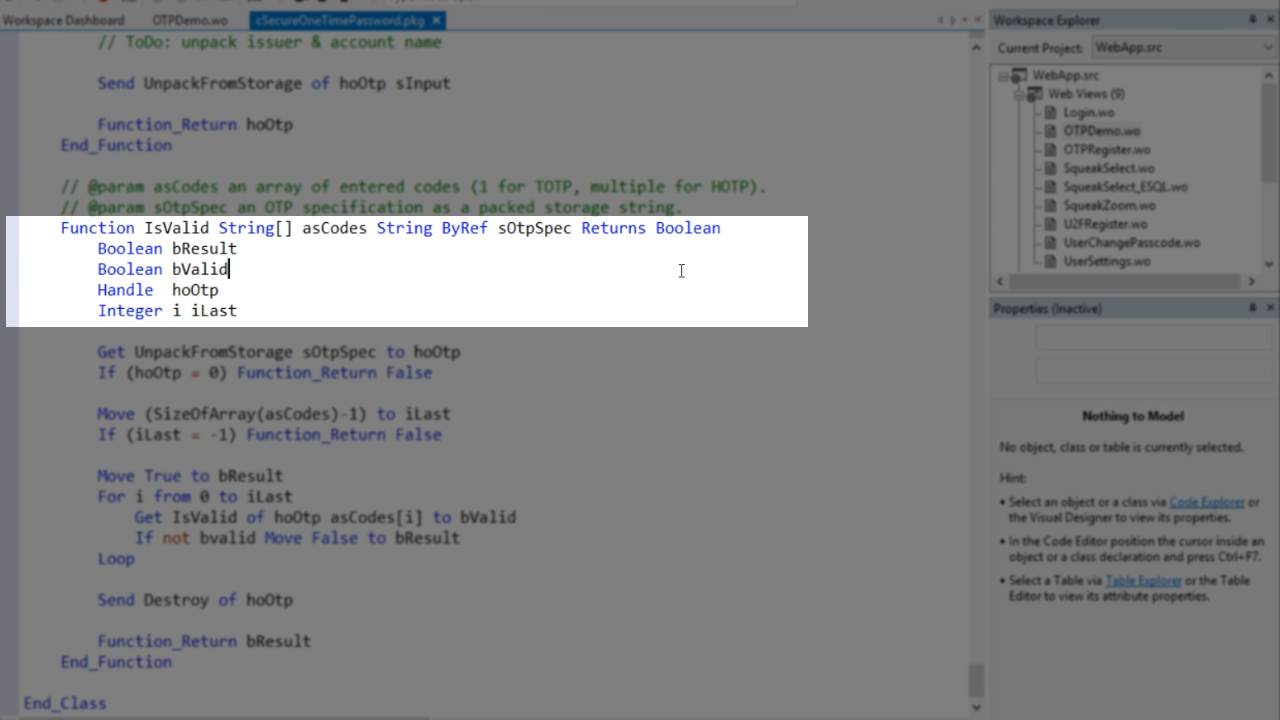Collapse the Web Views (9) folder
1280x720 pixels.
[x=1019, y=94]
